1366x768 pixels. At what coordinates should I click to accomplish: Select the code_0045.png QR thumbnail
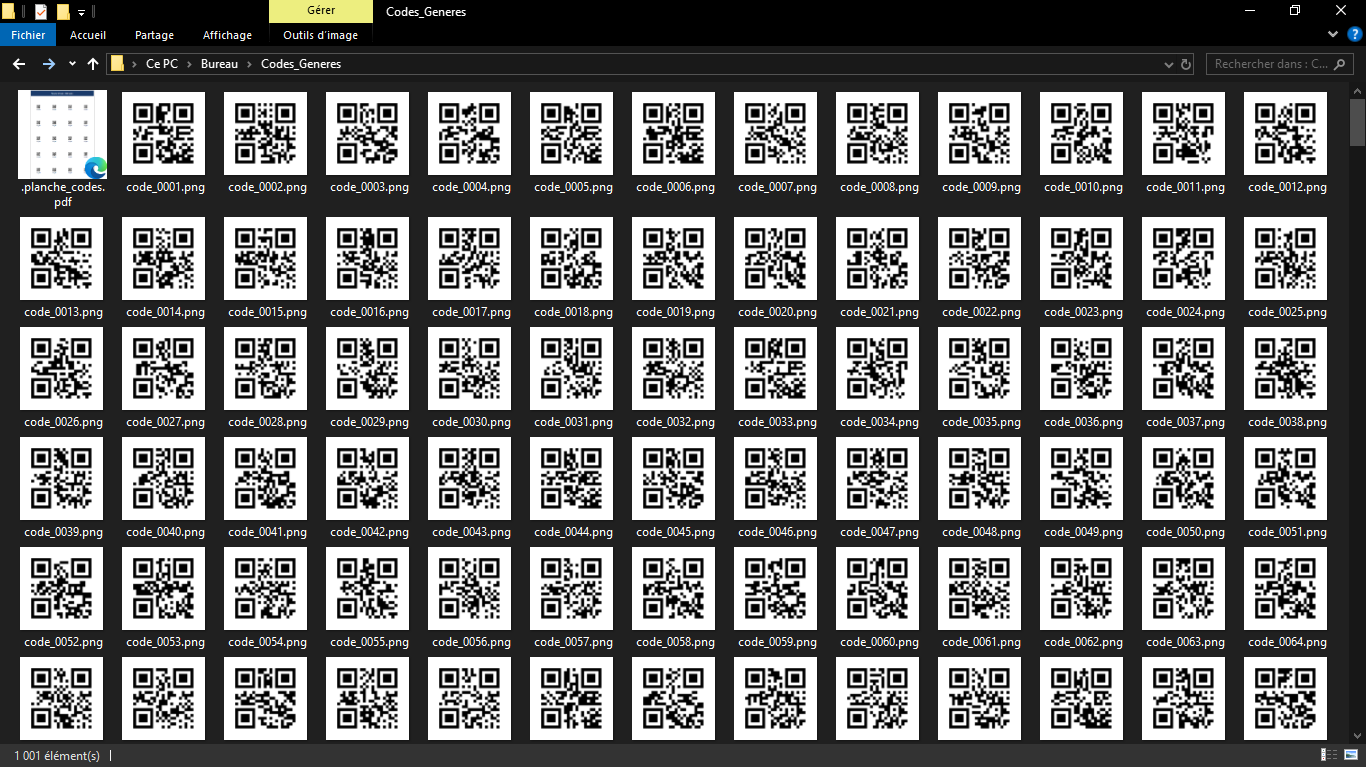(675, 479)
